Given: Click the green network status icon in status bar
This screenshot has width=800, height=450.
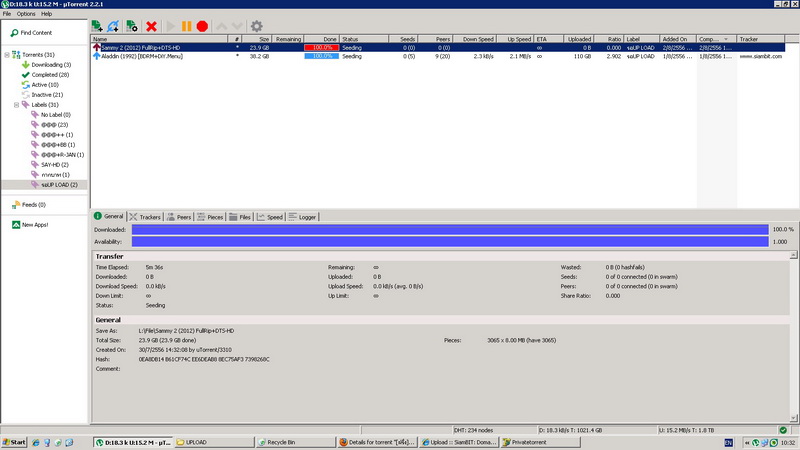Looking at the screenshot, I should click(783, 430).
